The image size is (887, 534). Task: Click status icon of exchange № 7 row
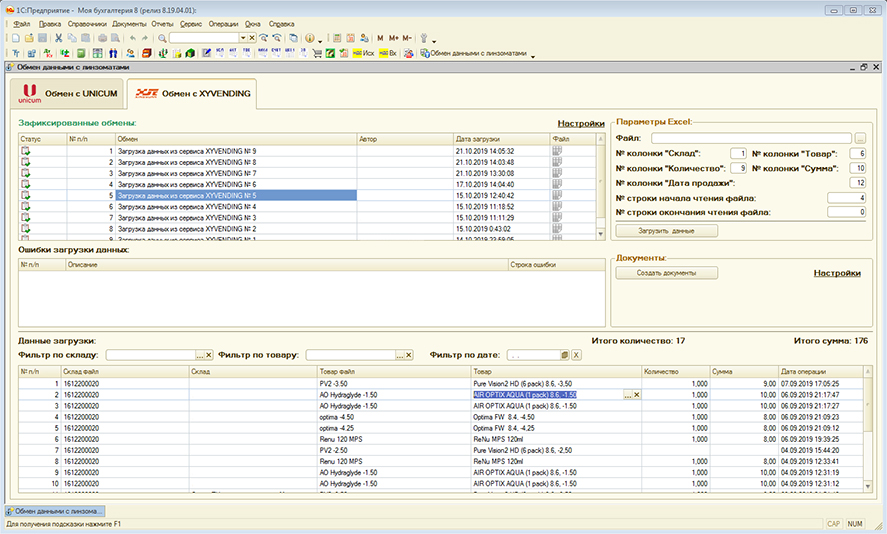tap(26, 173)
